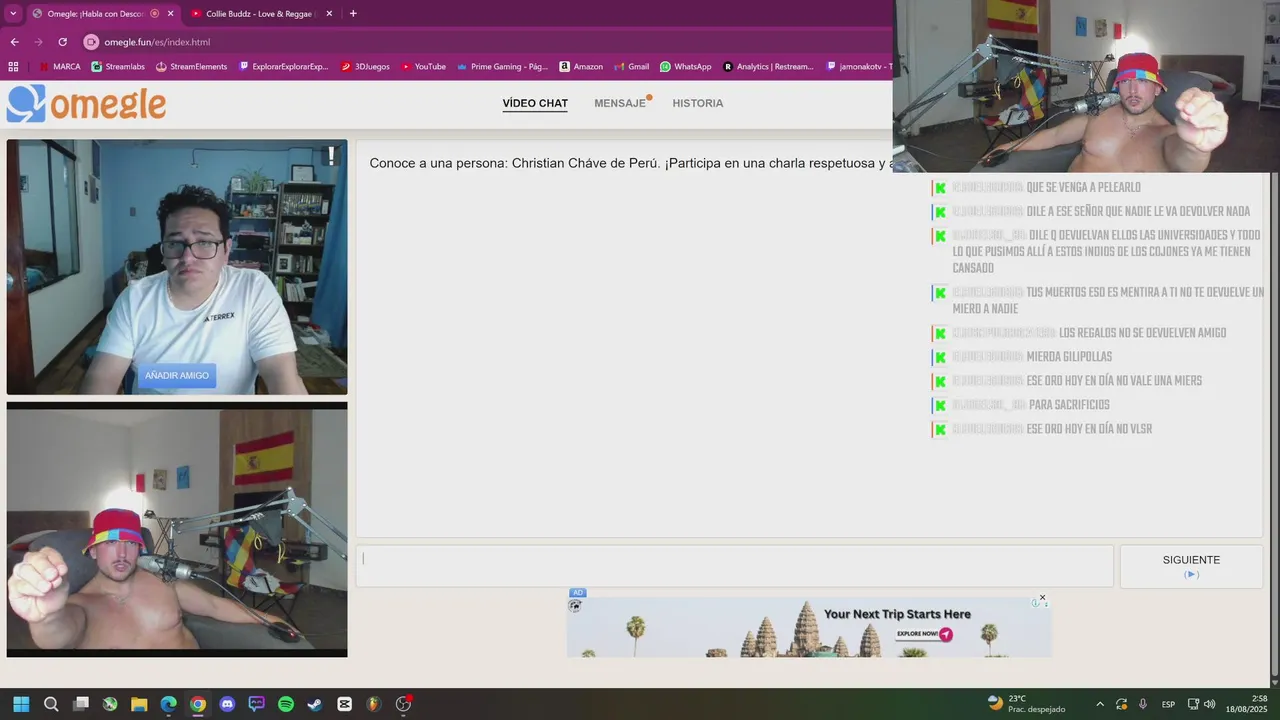The width and height of the screenshot is (1280, 720).
Task: Open a new browser tab
Action: point(353,14)
